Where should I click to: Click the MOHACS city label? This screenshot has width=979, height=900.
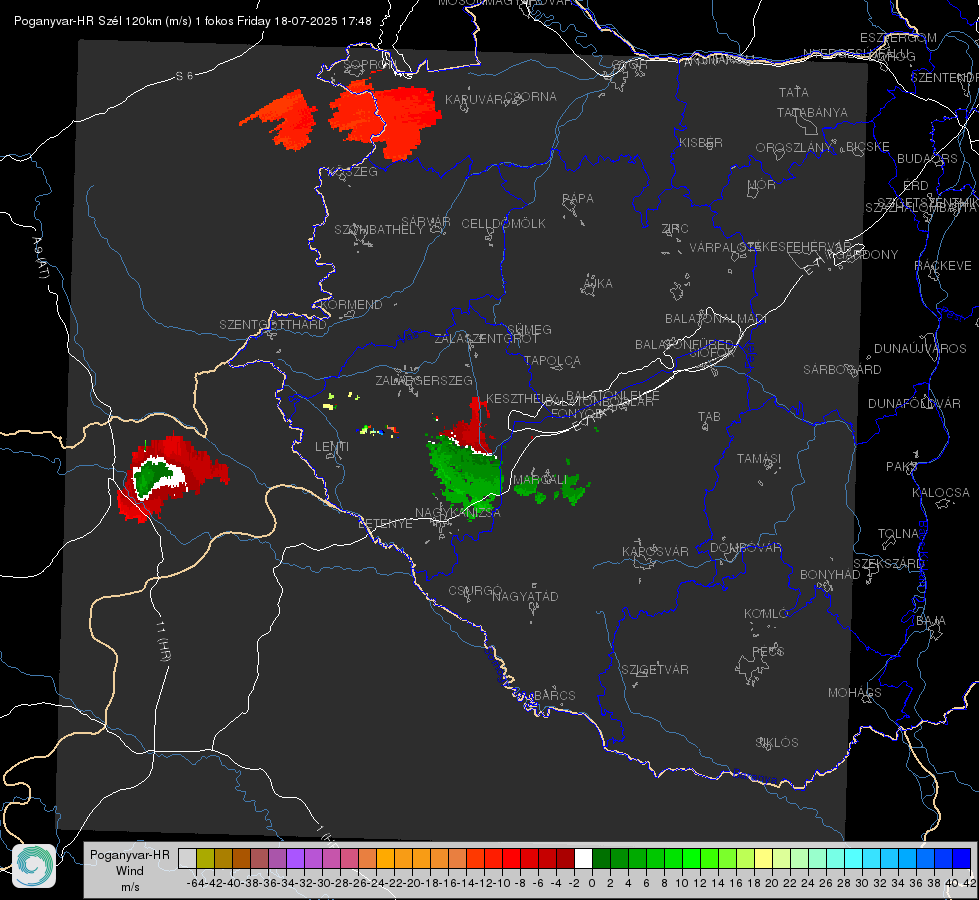coord(855,693)
